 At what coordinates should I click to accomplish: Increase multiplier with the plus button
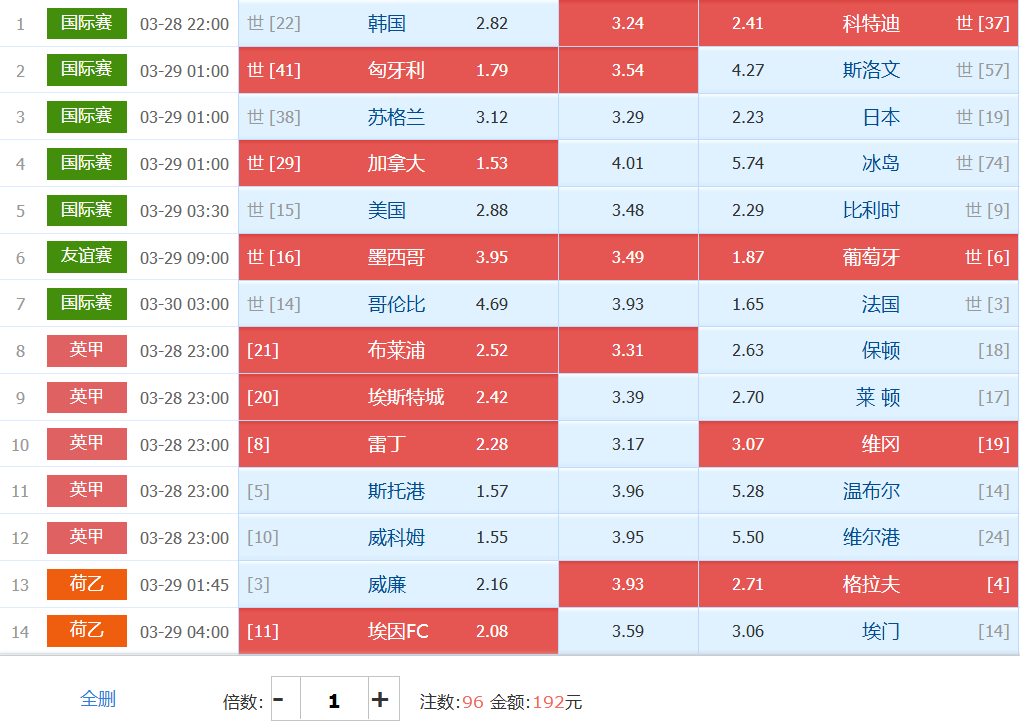click(381, 700)
